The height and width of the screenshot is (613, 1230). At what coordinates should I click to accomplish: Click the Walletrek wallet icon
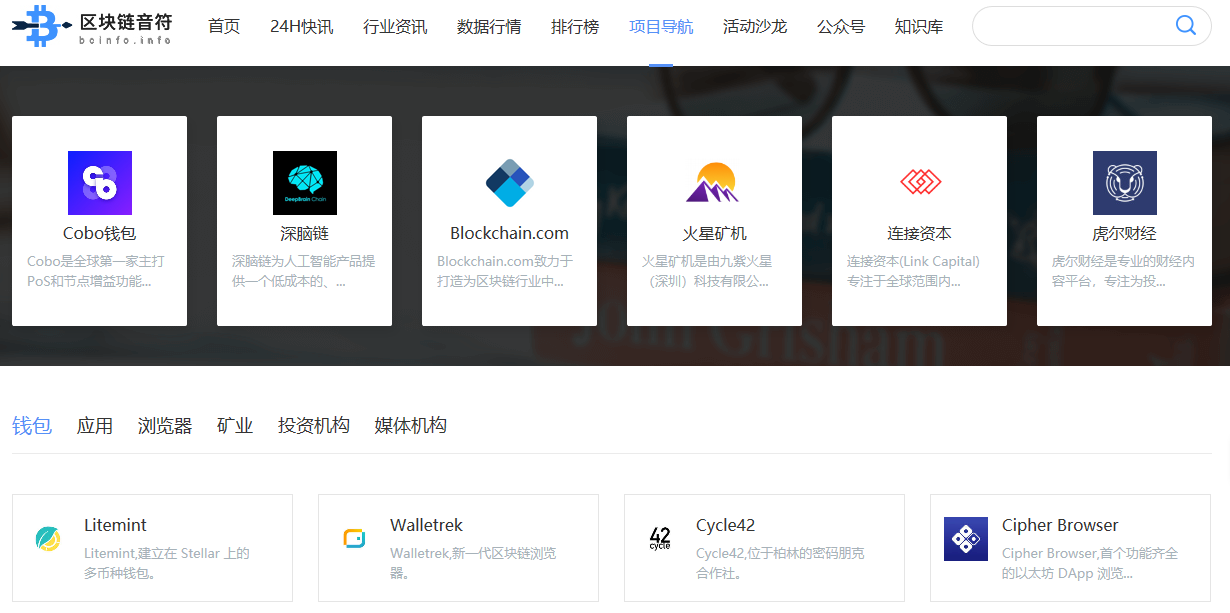coord(354,539)
